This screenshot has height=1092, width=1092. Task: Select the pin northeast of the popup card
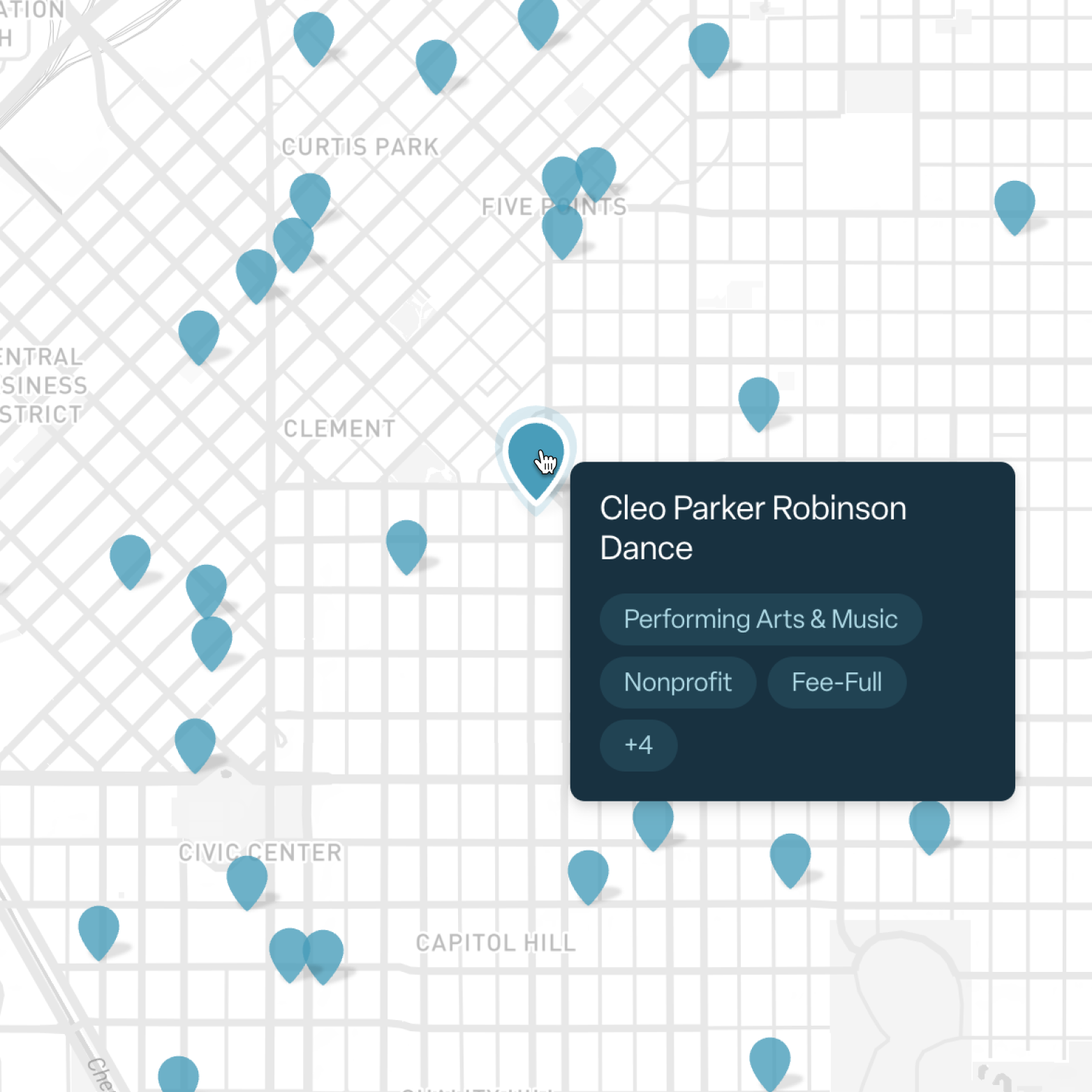pyautogui.click(x=759, y=404)
